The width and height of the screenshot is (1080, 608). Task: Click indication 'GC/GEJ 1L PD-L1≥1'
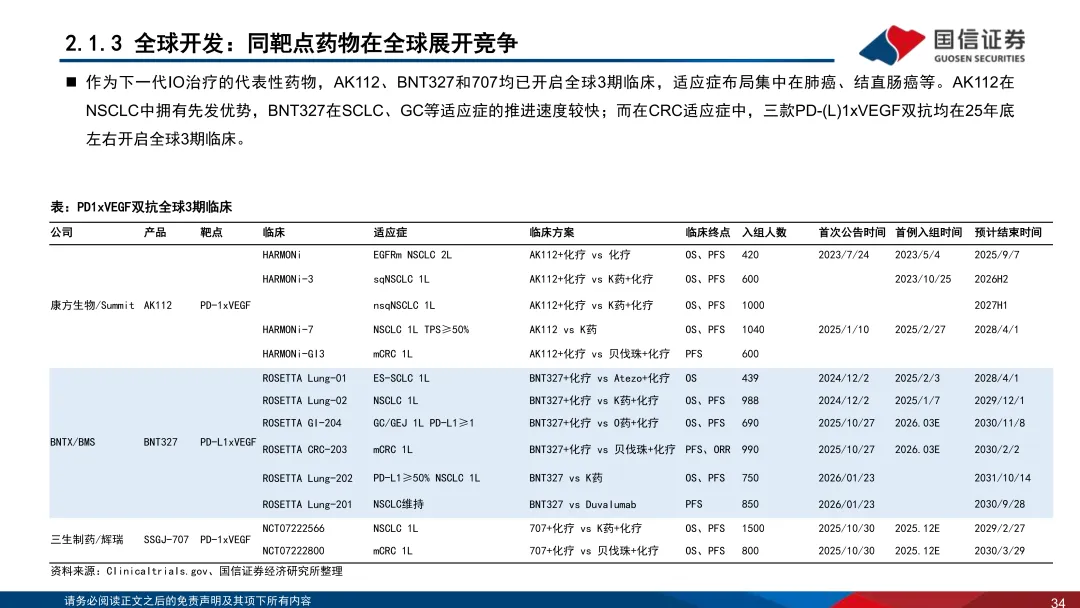coord(424,423)
